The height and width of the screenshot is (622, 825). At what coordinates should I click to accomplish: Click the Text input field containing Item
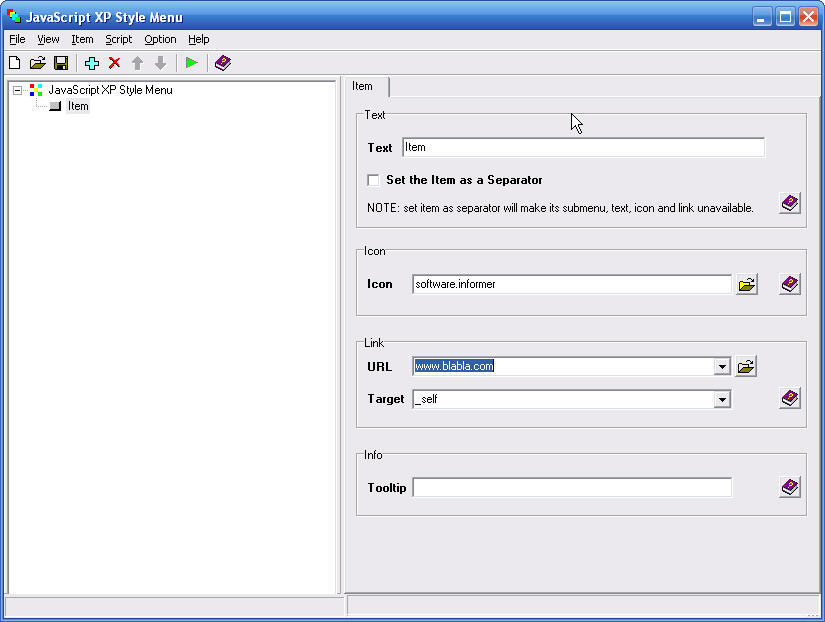(583, 147)
